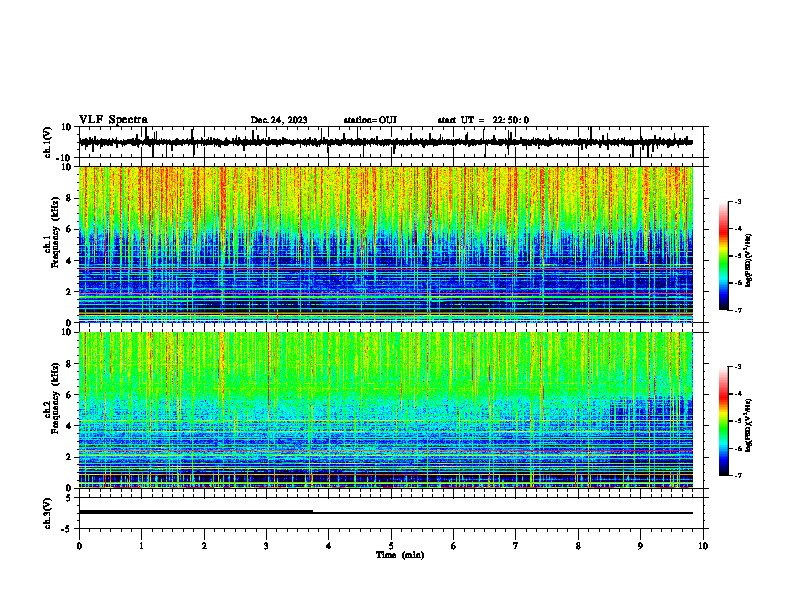792x612 pixels.
Task: Click the ch.1 spectrogram color scale bar
Action: tap(724, 256)
